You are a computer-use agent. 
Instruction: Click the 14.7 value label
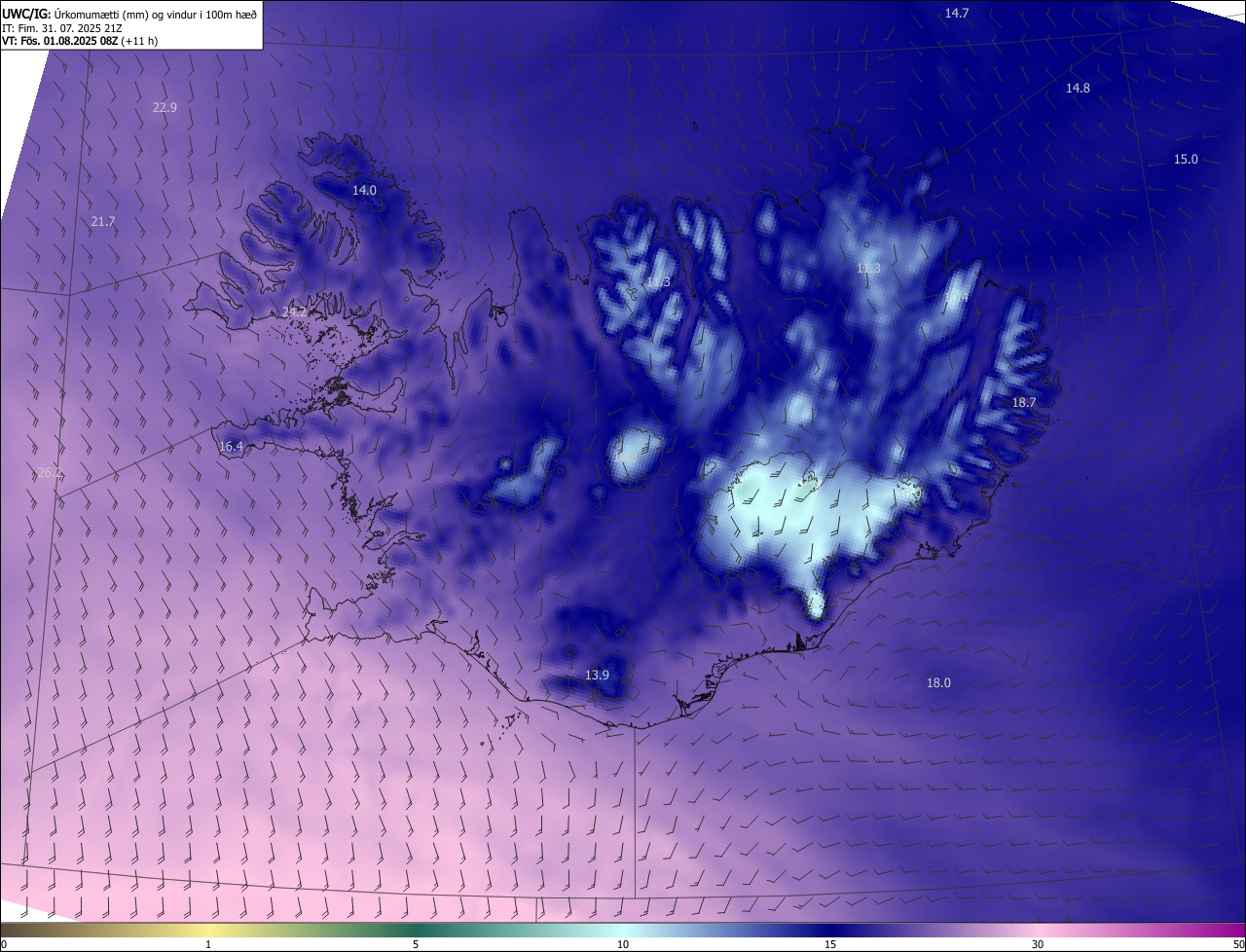tap(957, 13)
